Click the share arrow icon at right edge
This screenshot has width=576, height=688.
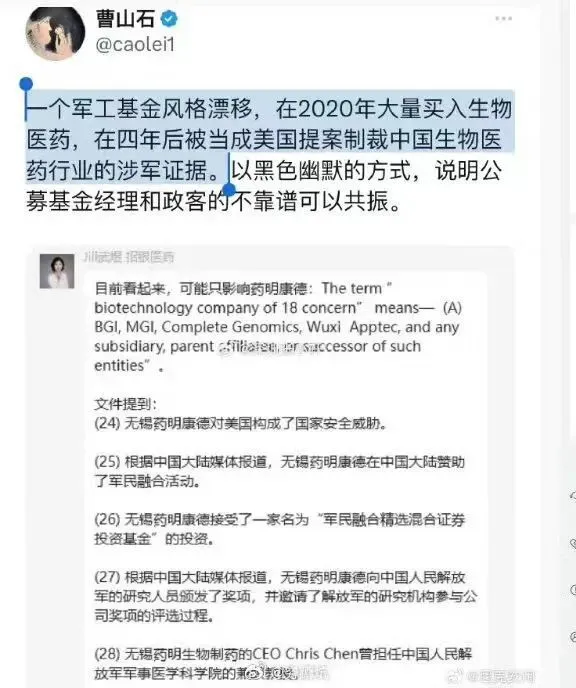tap(572, 496)
